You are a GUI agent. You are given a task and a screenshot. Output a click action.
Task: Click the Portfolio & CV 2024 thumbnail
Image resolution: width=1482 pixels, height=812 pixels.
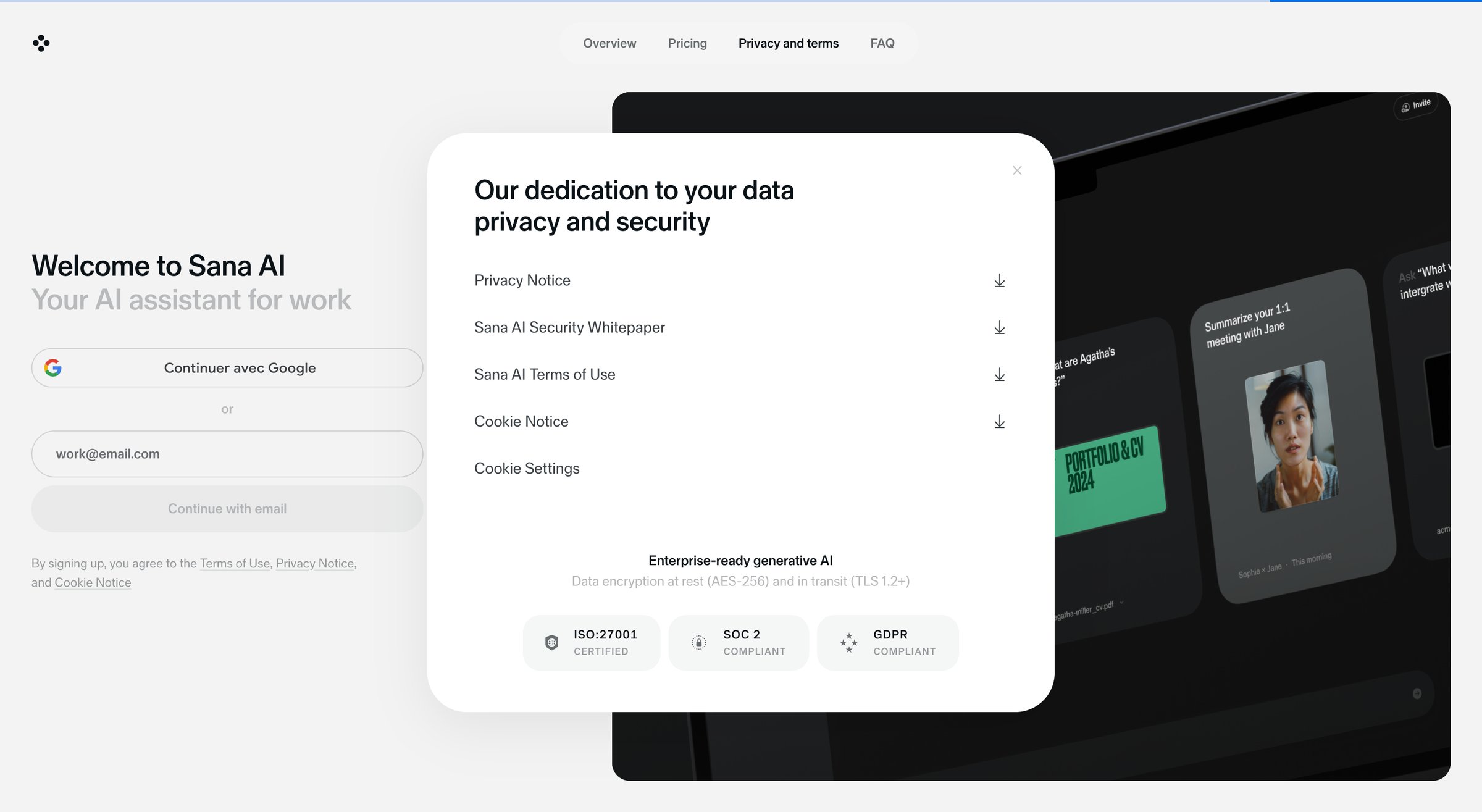[x=1110, y=481]
